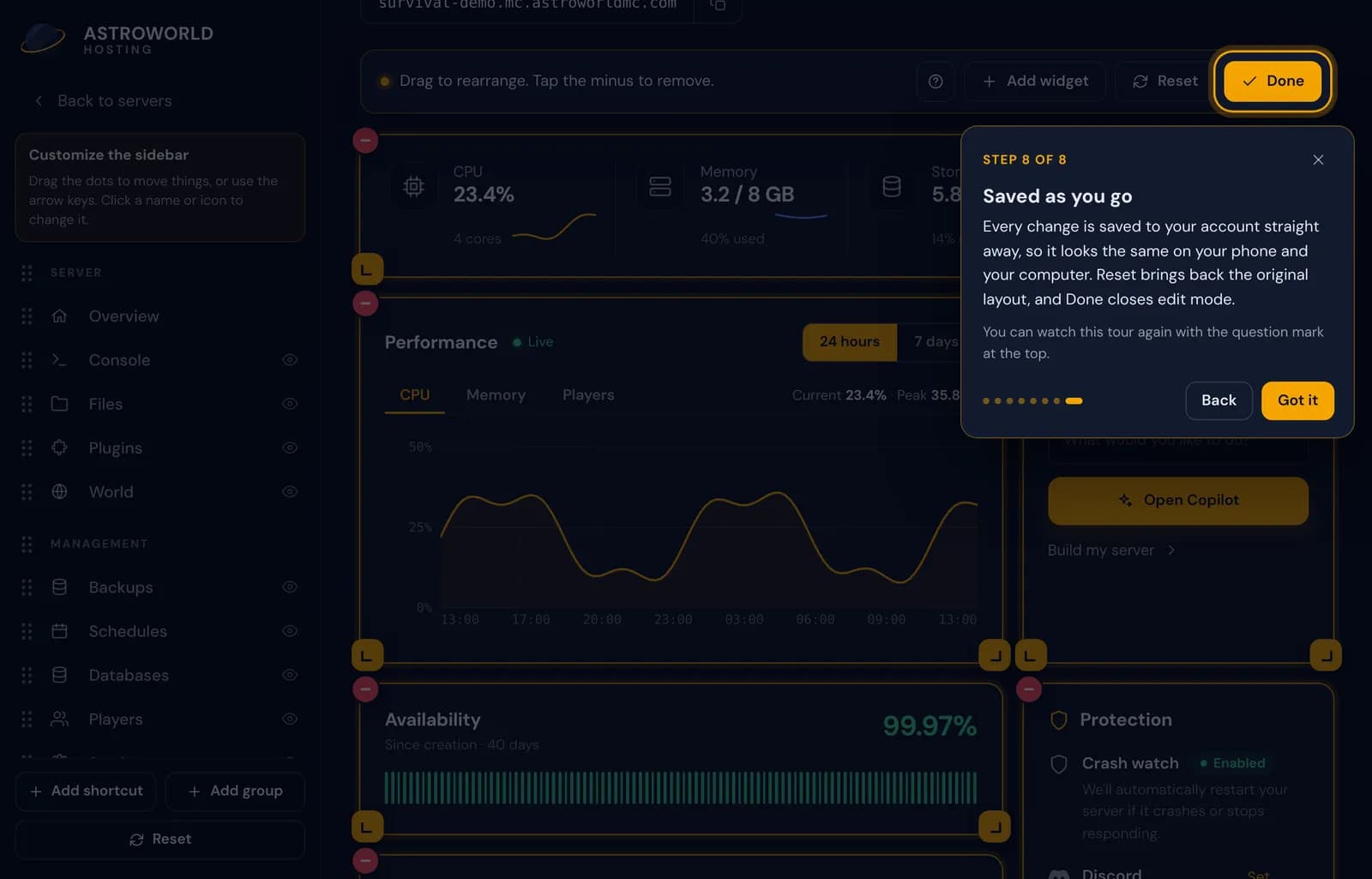
Task: Select the CPU chart tab
Action: [x=415, y=395]
